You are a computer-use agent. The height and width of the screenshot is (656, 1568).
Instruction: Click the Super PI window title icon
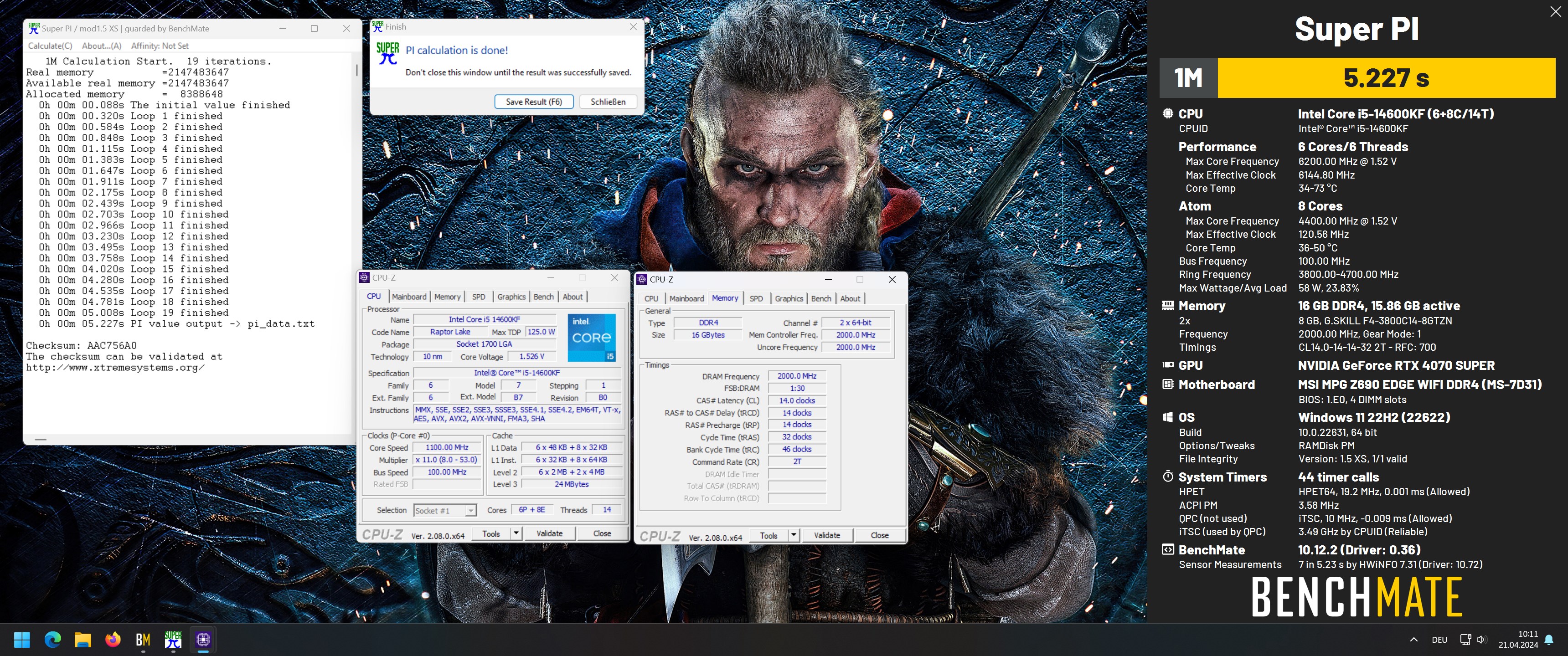click(34, 28)
